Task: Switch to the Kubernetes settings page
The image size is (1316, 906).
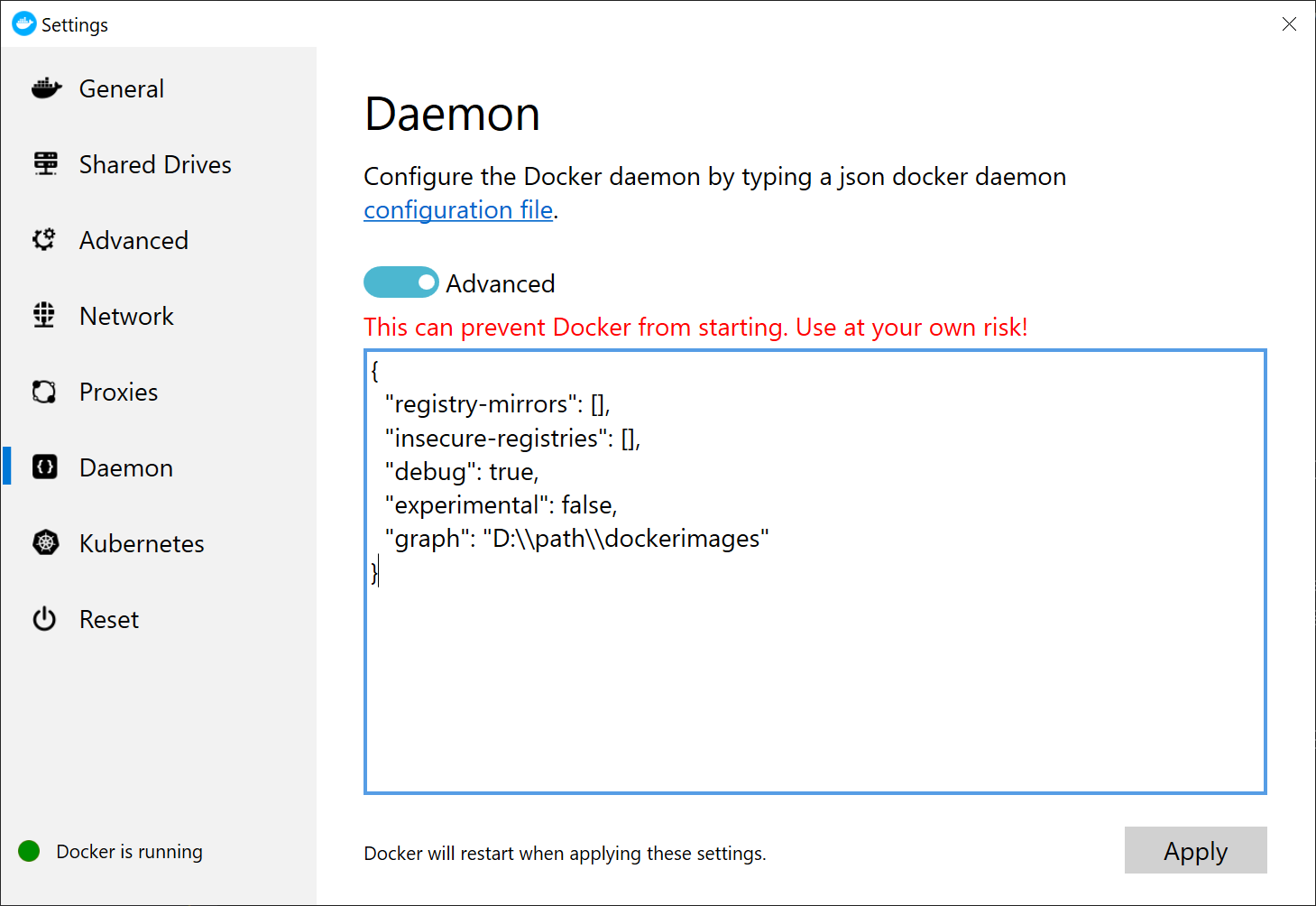Action: [x=142, y=542]
